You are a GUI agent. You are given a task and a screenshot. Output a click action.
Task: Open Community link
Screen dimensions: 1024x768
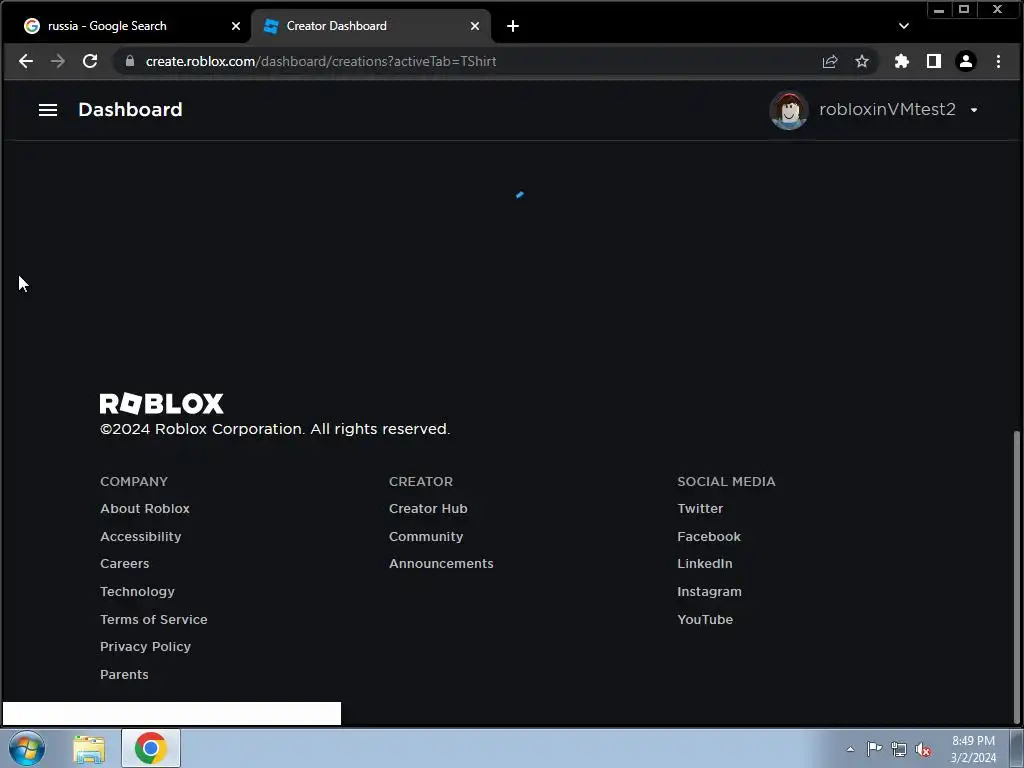426,537
